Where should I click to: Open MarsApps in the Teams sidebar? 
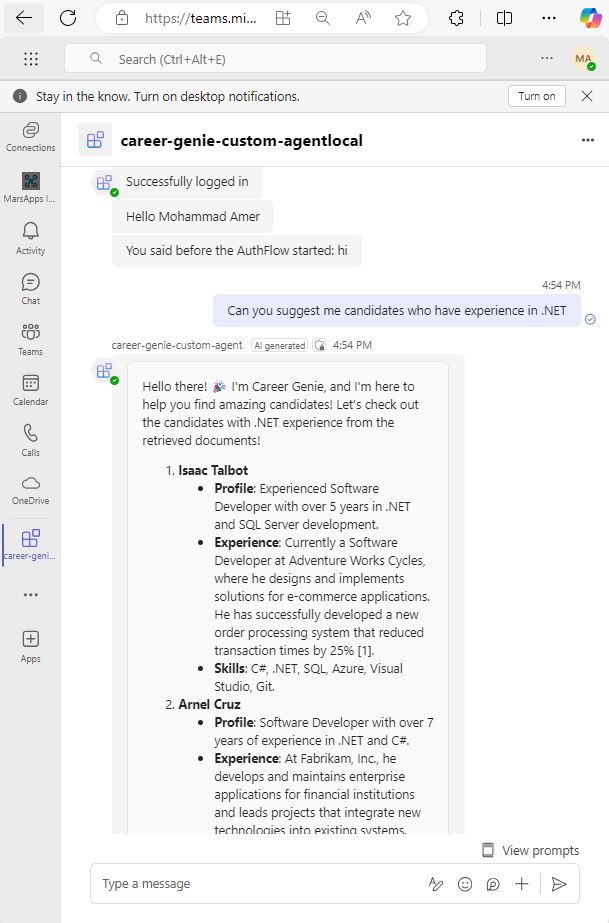click(x=31, y=187)
